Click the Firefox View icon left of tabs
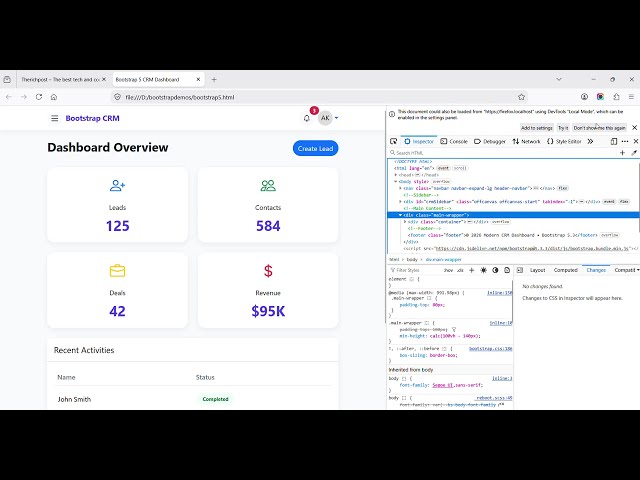This screenshot has width=640, height=480. click(x=7, y=80)
